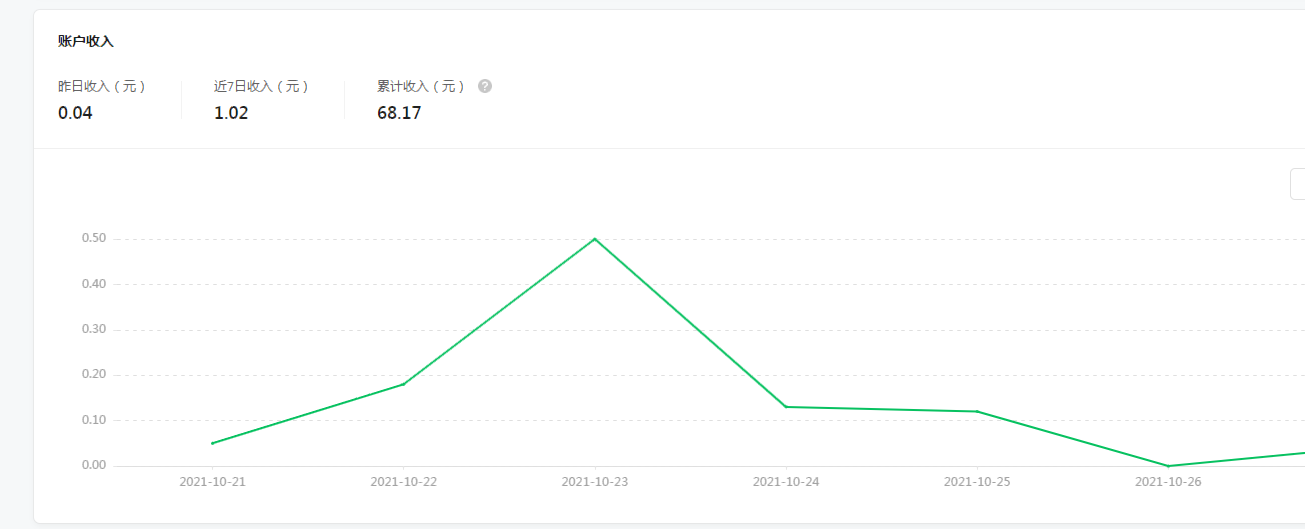The width and height of the screenshot is (1305, 529).
Task: Click the 近7日收入（元） label
Action: (261, 87)
